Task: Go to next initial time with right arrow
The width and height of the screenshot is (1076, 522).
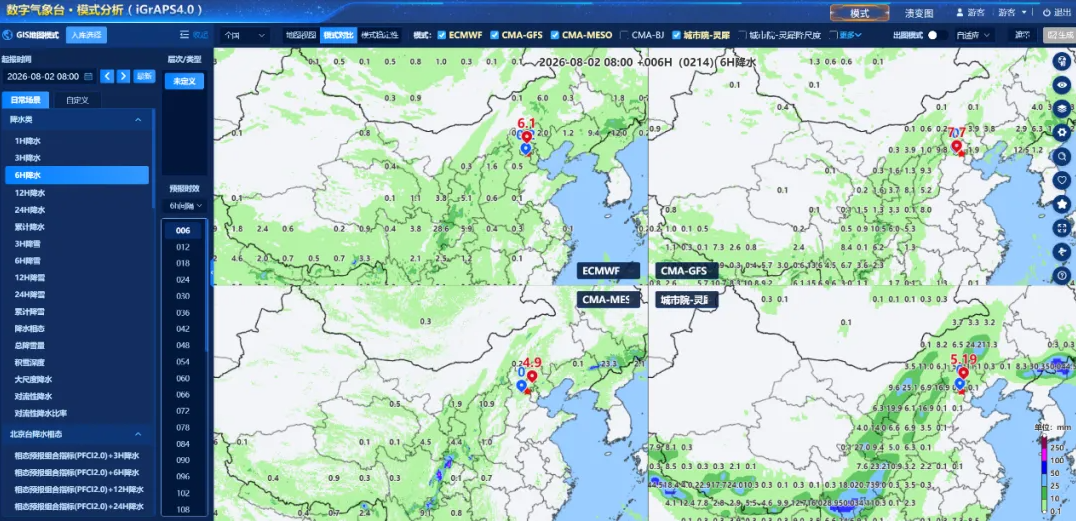Action: click(123, 76)
